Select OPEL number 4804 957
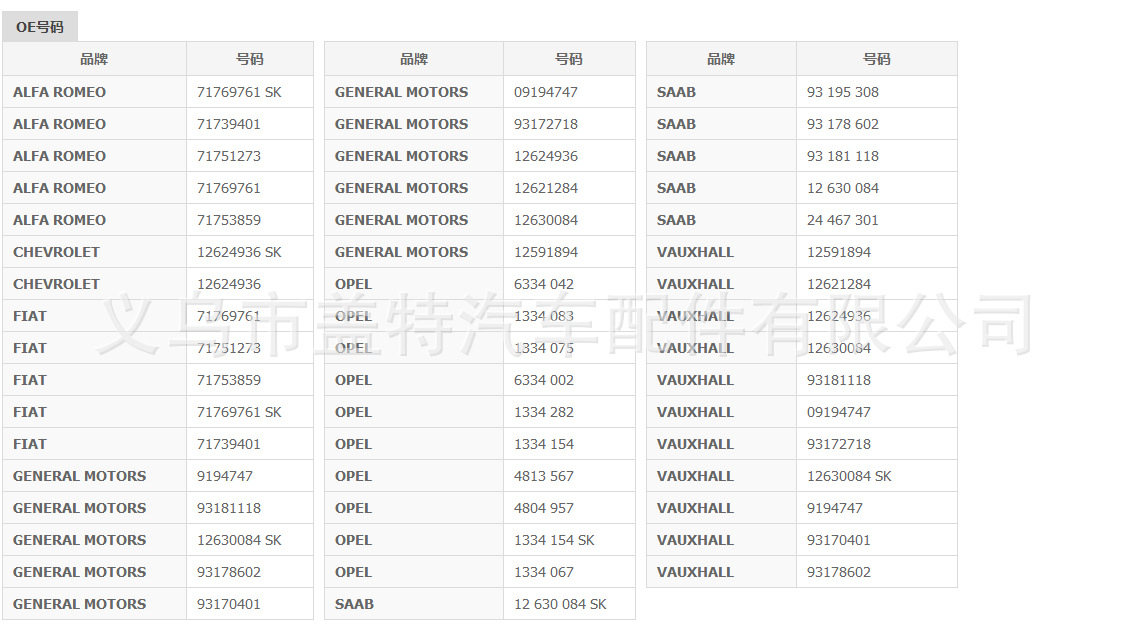 coord(543,508)
